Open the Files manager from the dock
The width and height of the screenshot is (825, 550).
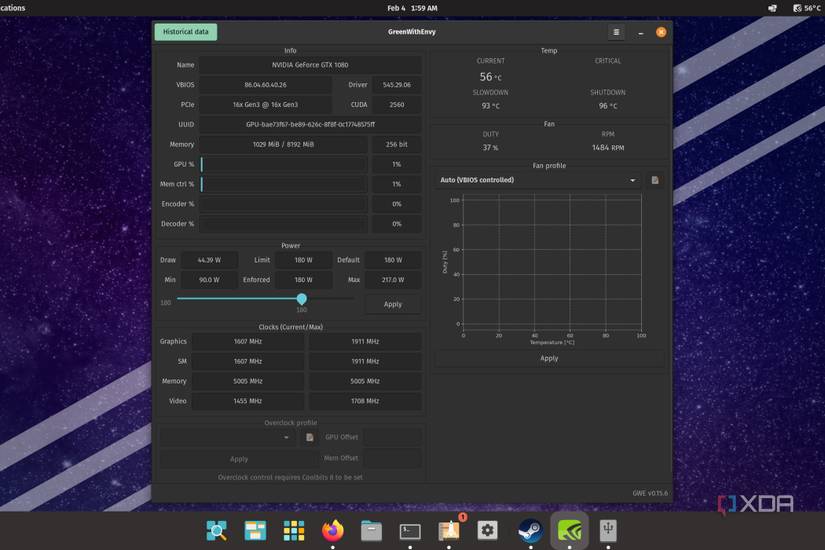point(371,531)
